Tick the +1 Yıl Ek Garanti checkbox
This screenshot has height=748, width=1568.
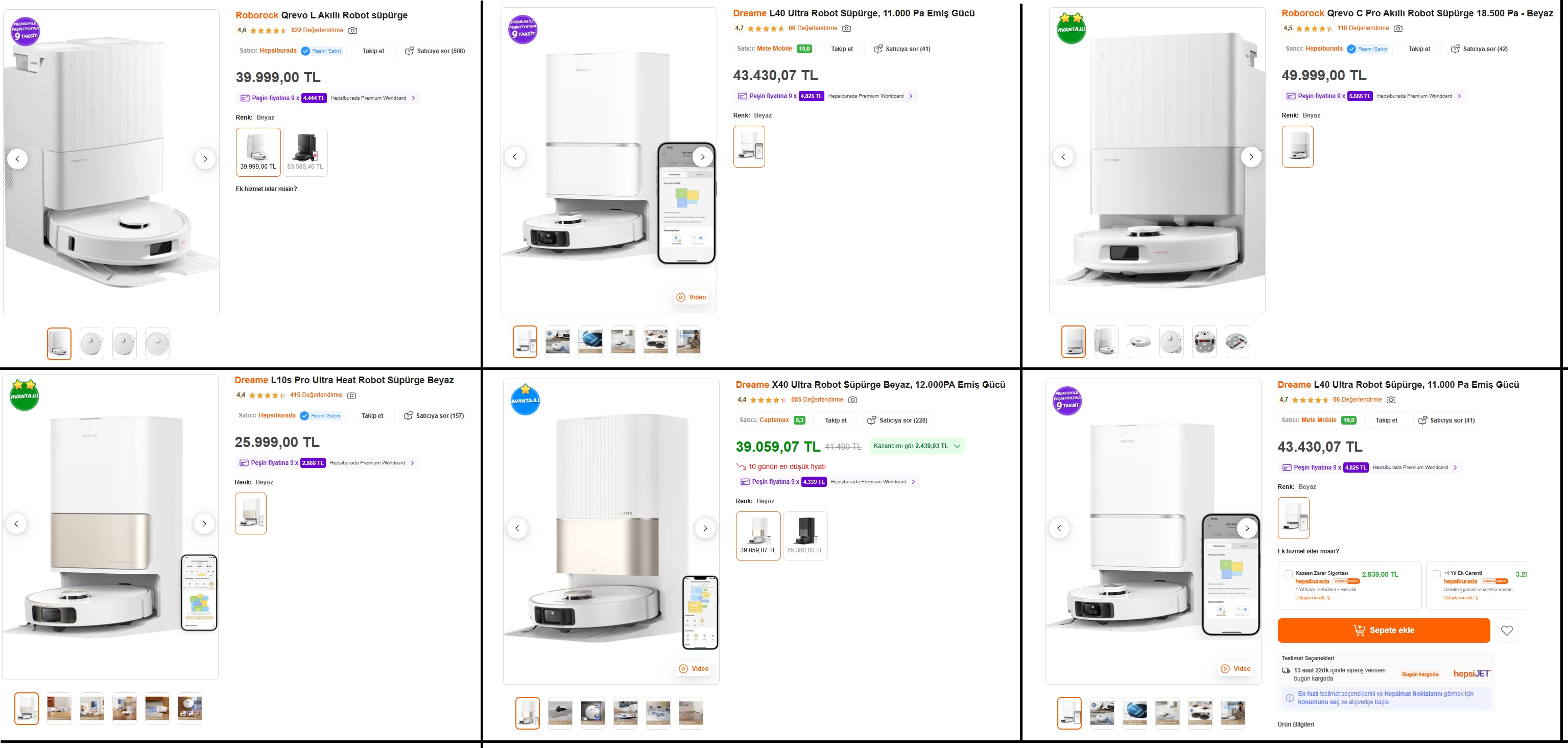(x=1437, y=574)
